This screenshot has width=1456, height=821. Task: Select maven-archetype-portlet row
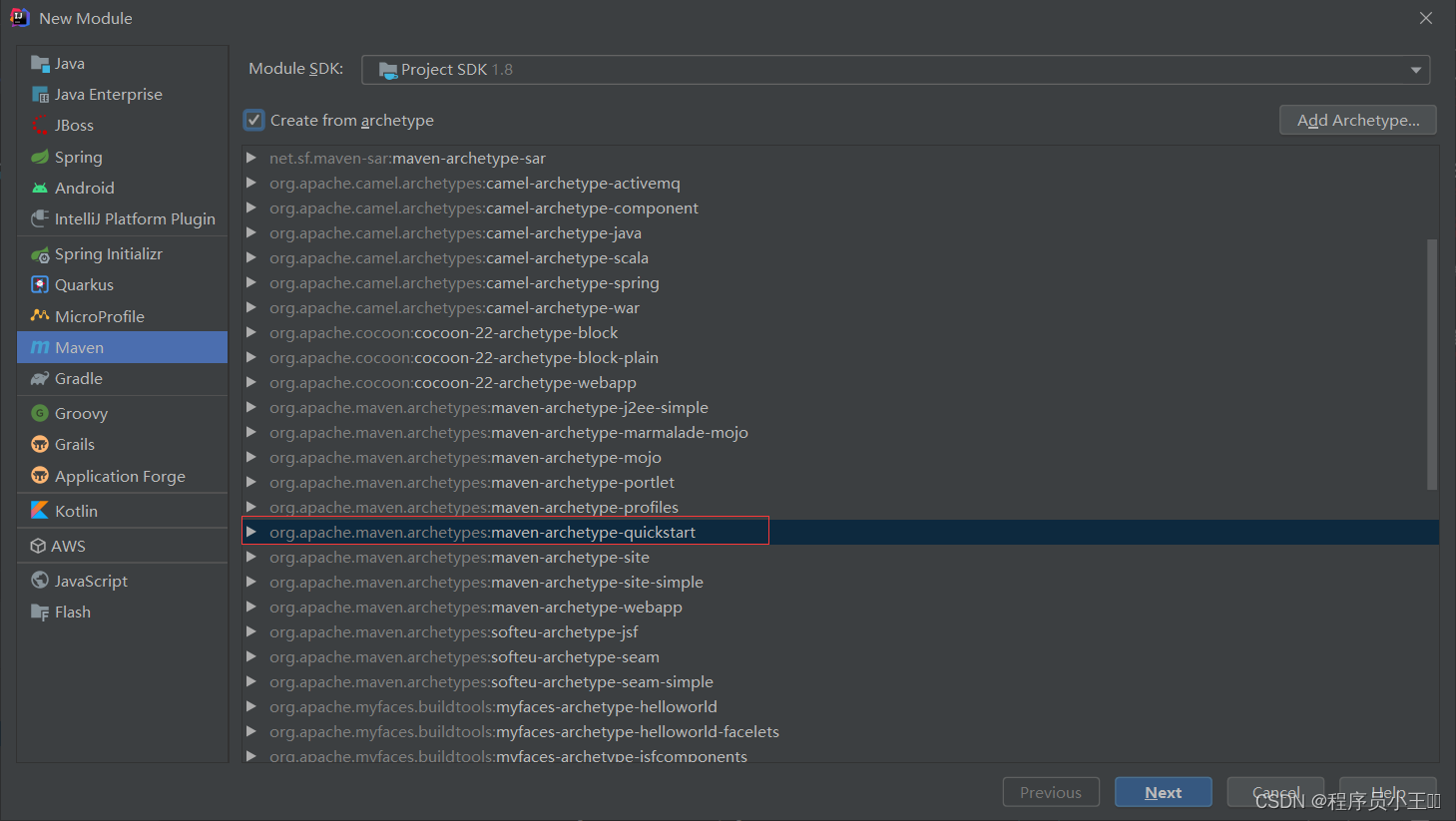coord(840,483)
